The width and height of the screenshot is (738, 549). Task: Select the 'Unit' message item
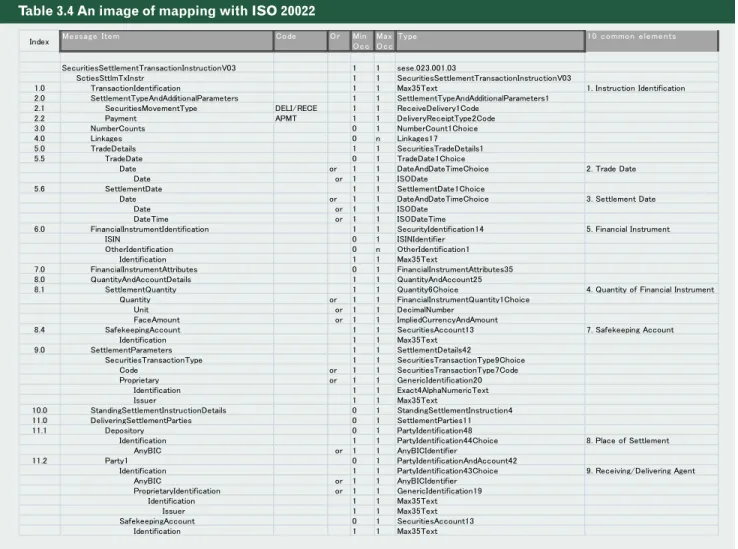(x=141, y=310)
